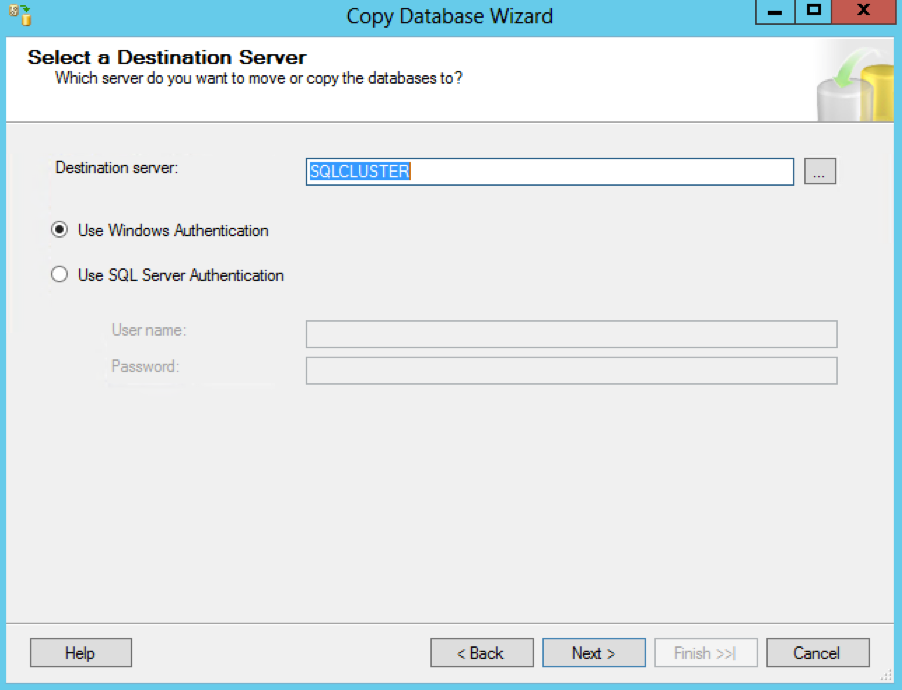This screenshot has width=902, height=690.
Task: Proceed with the Next button
Action: pos(594,653)
